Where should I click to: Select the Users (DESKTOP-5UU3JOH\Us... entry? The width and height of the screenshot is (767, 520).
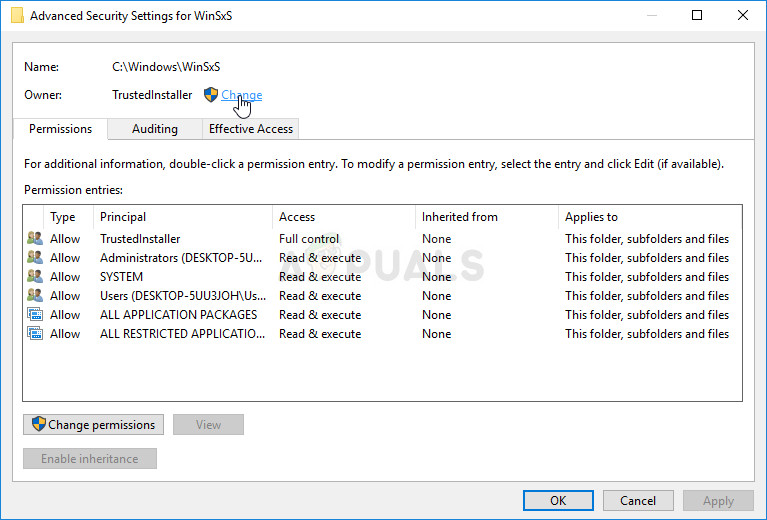[183, 296]
